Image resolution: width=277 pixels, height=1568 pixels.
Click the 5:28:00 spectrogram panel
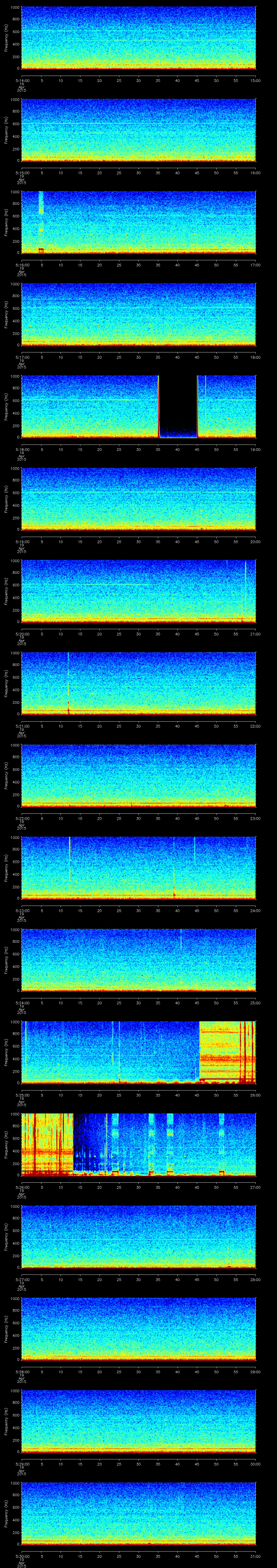138,1329
